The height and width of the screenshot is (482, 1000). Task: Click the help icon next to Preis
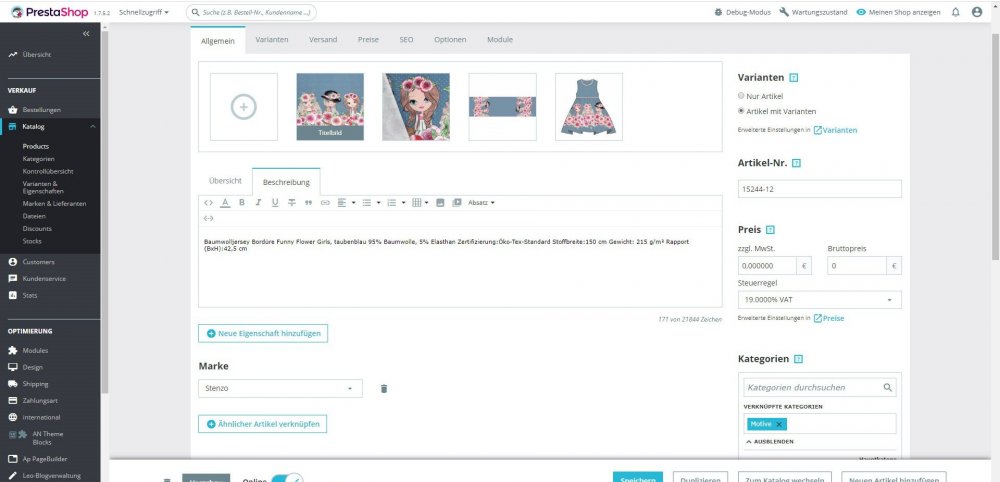pyautogui.click(x=770, y=230)
